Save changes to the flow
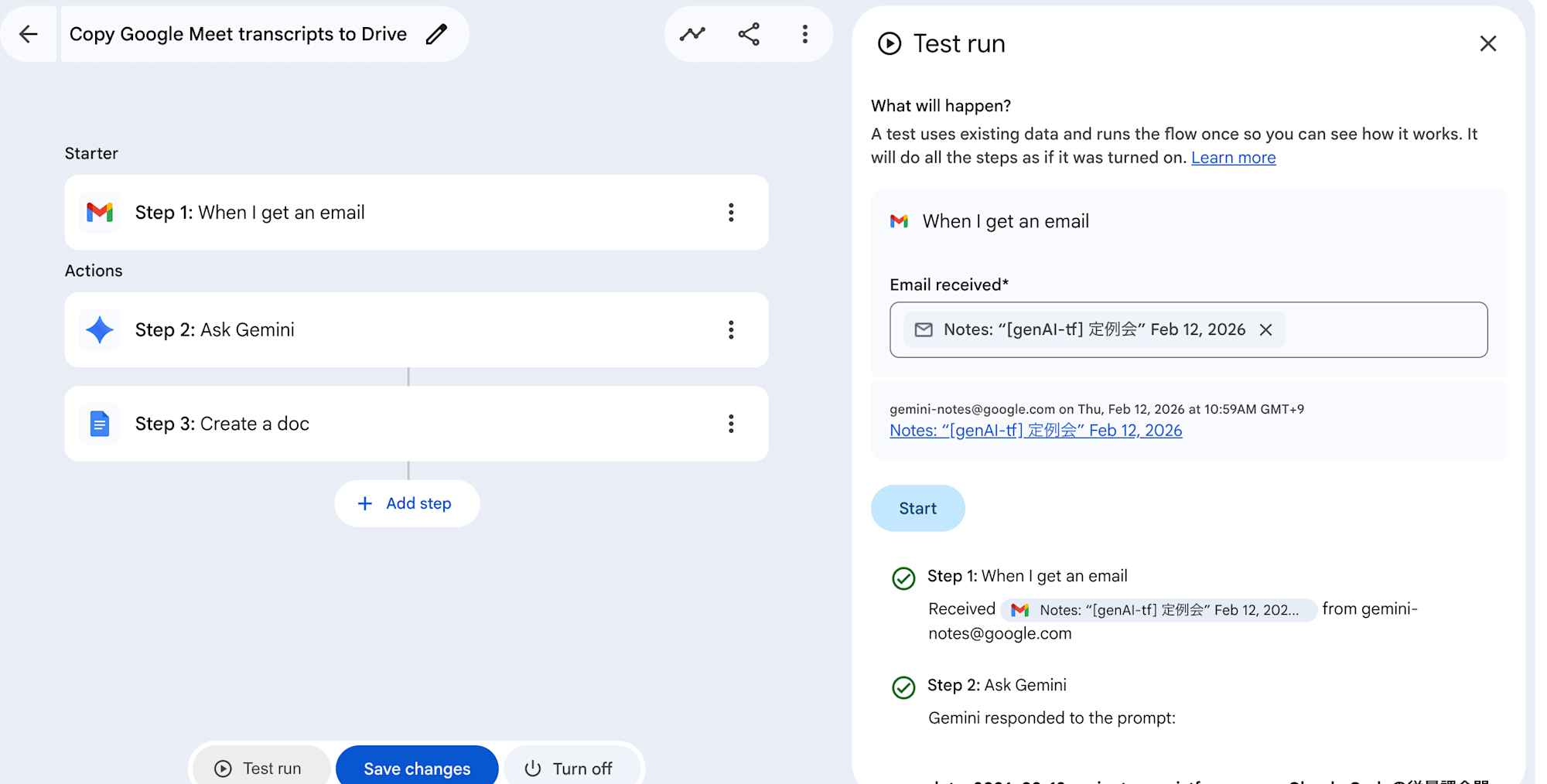The width and height of the screenshot is (1547, 784). 417,768
